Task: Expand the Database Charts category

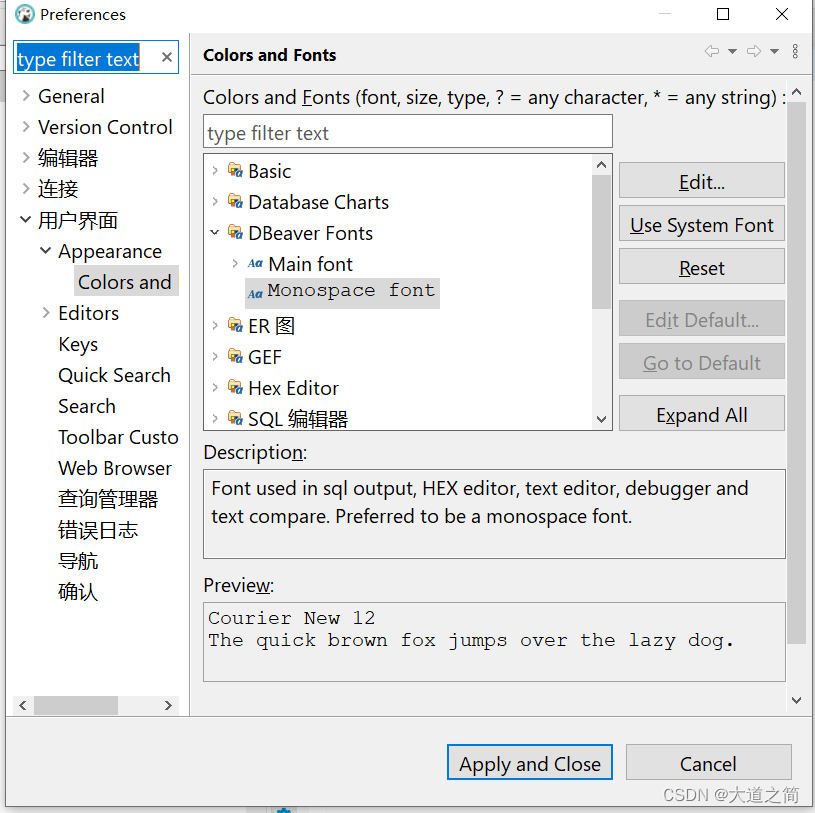Action: coord(215,201)
